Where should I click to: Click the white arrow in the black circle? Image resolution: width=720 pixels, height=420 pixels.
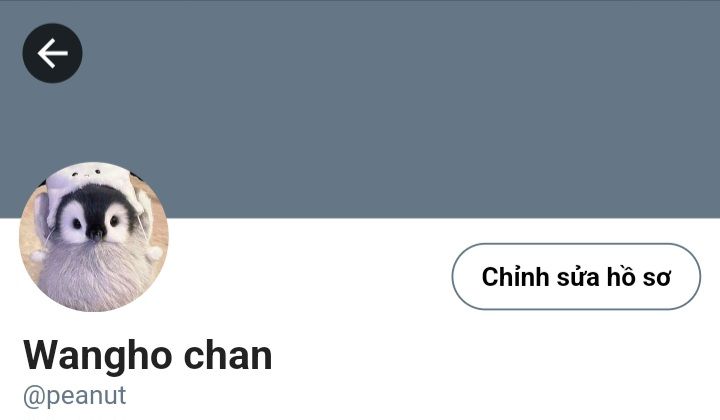tap(52, 53)
